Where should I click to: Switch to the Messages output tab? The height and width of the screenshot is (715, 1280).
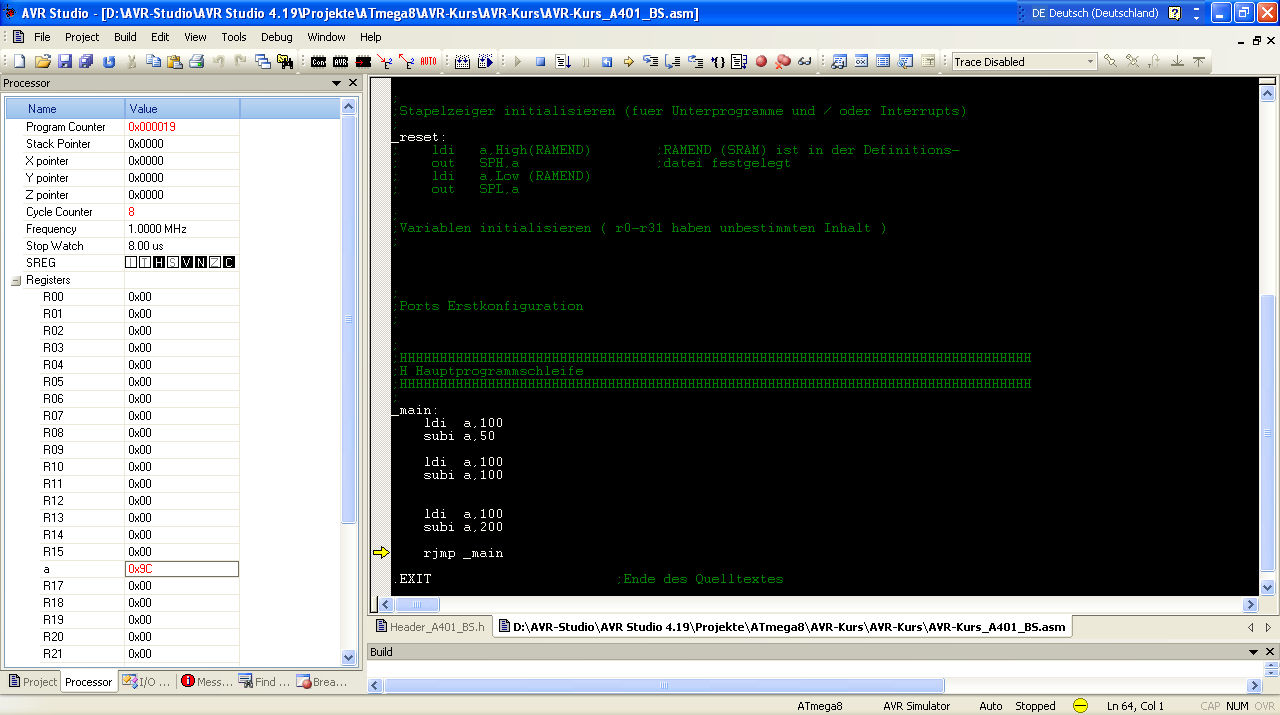click(206, 682)
